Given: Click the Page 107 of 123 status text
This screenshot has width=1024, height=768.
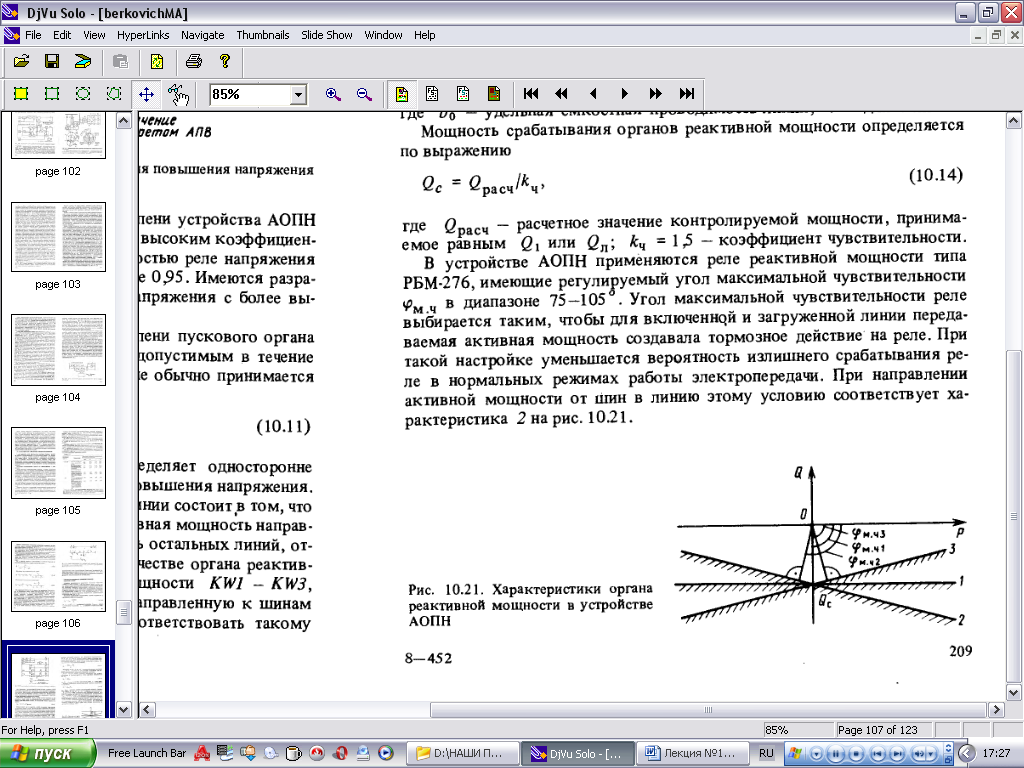Looking at the screenshot, I should pos(877,730).
